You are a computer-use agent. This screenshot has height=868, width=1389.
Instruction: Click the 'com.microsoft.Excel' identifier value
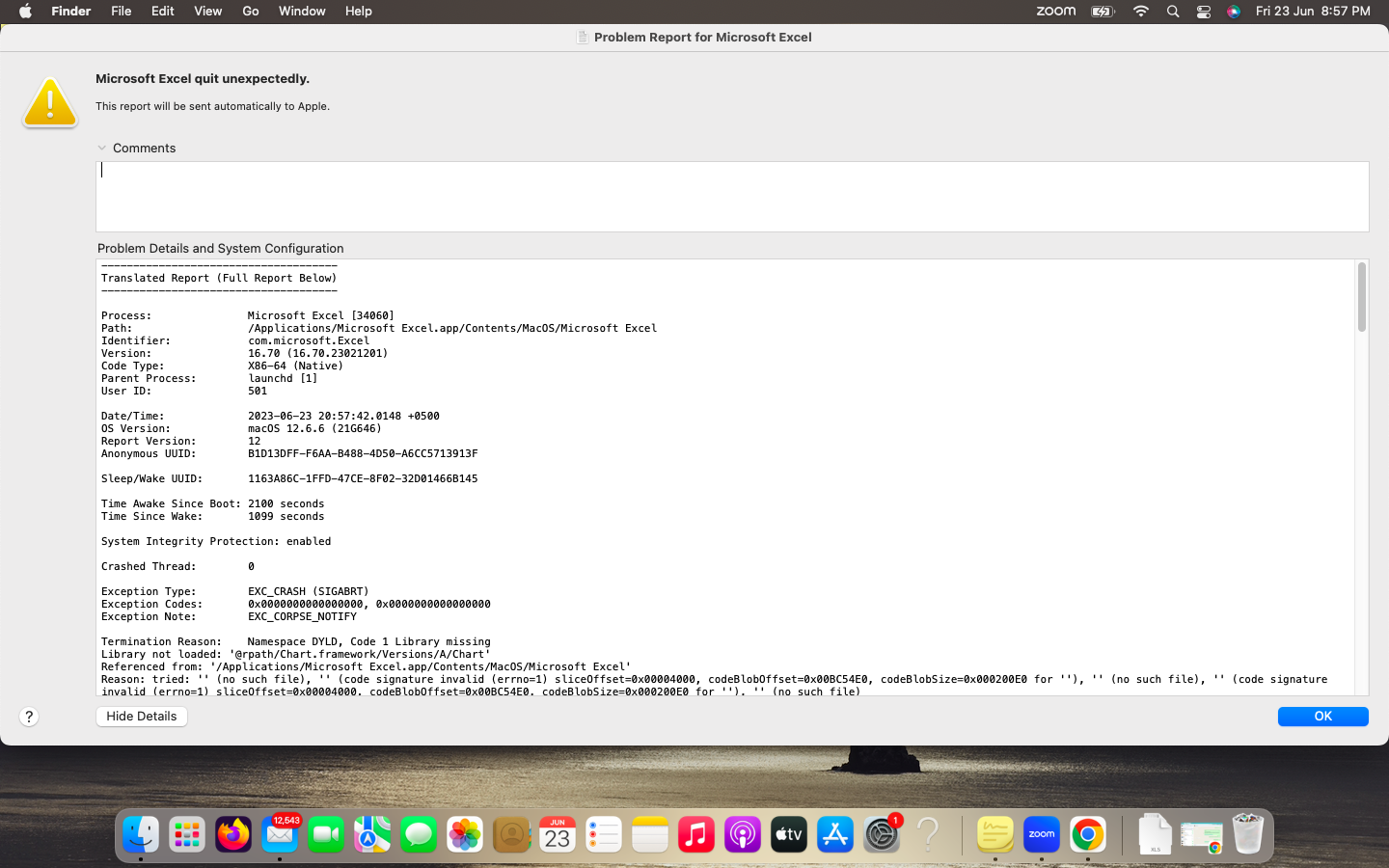tap(309, 340)
